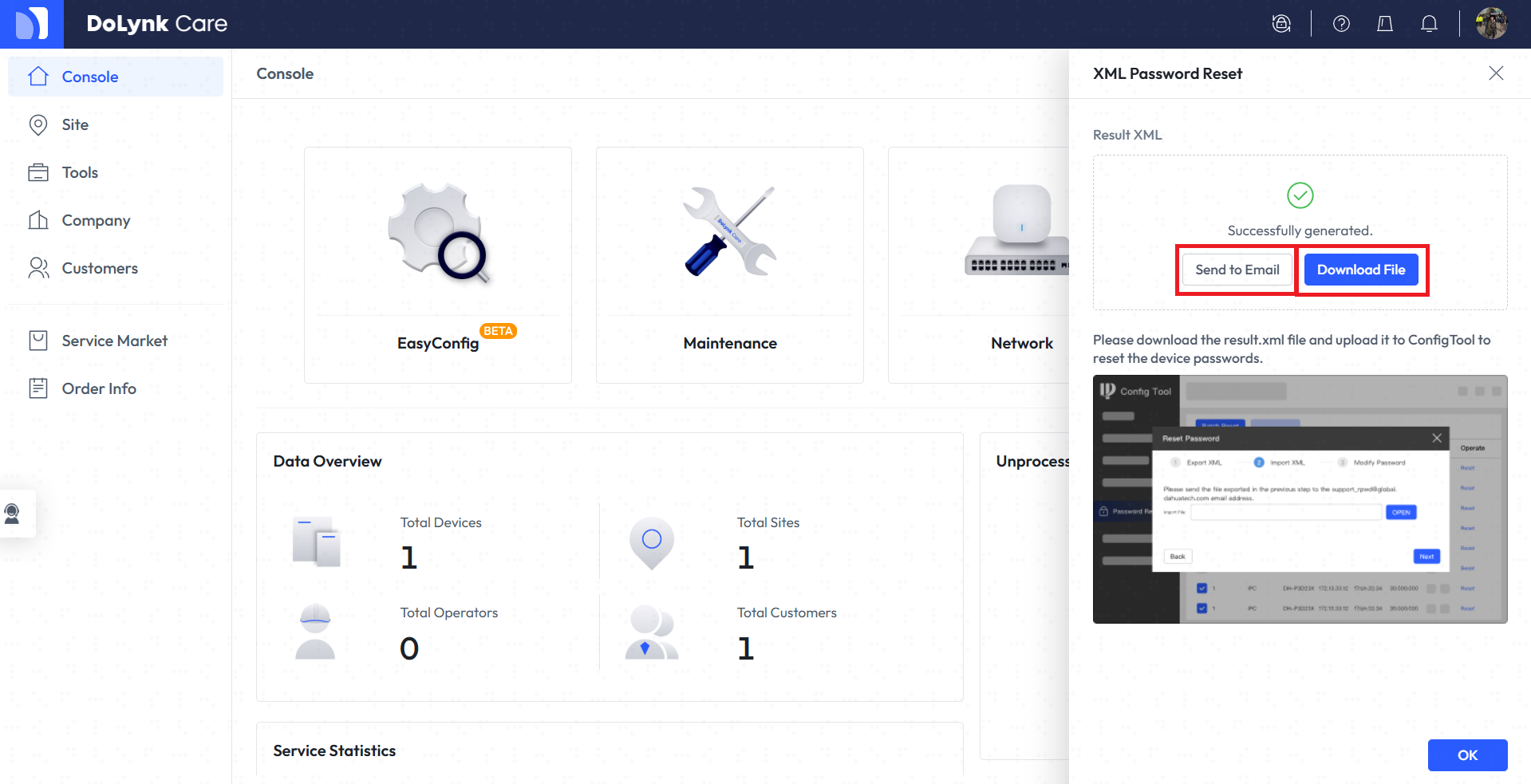Open the Network card label
The image size is (1531, 784).
pyautogui.click(x=1022, y=343)
